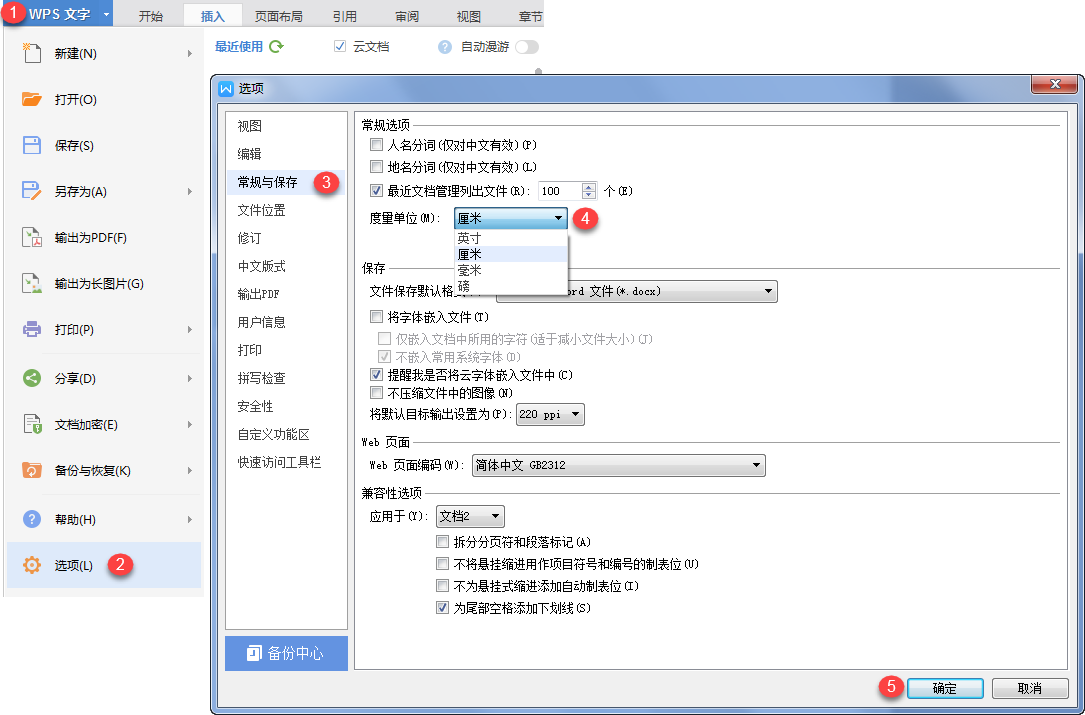Click the printer icon
The width and height of the screenshot is (1085, 715).
(x=32, y=329)
